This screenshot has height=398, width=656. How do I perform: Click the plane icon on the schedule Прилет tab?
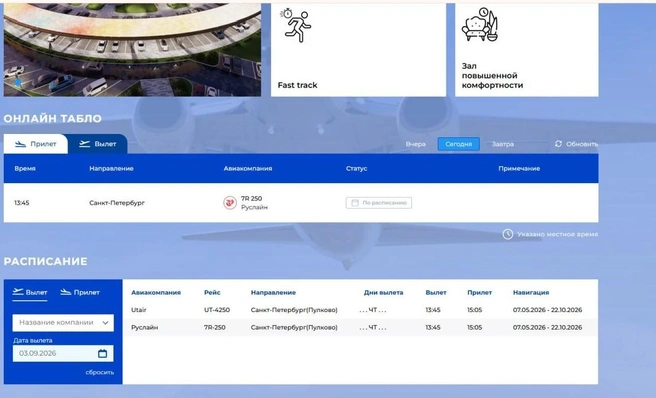(x=66, y=292)
